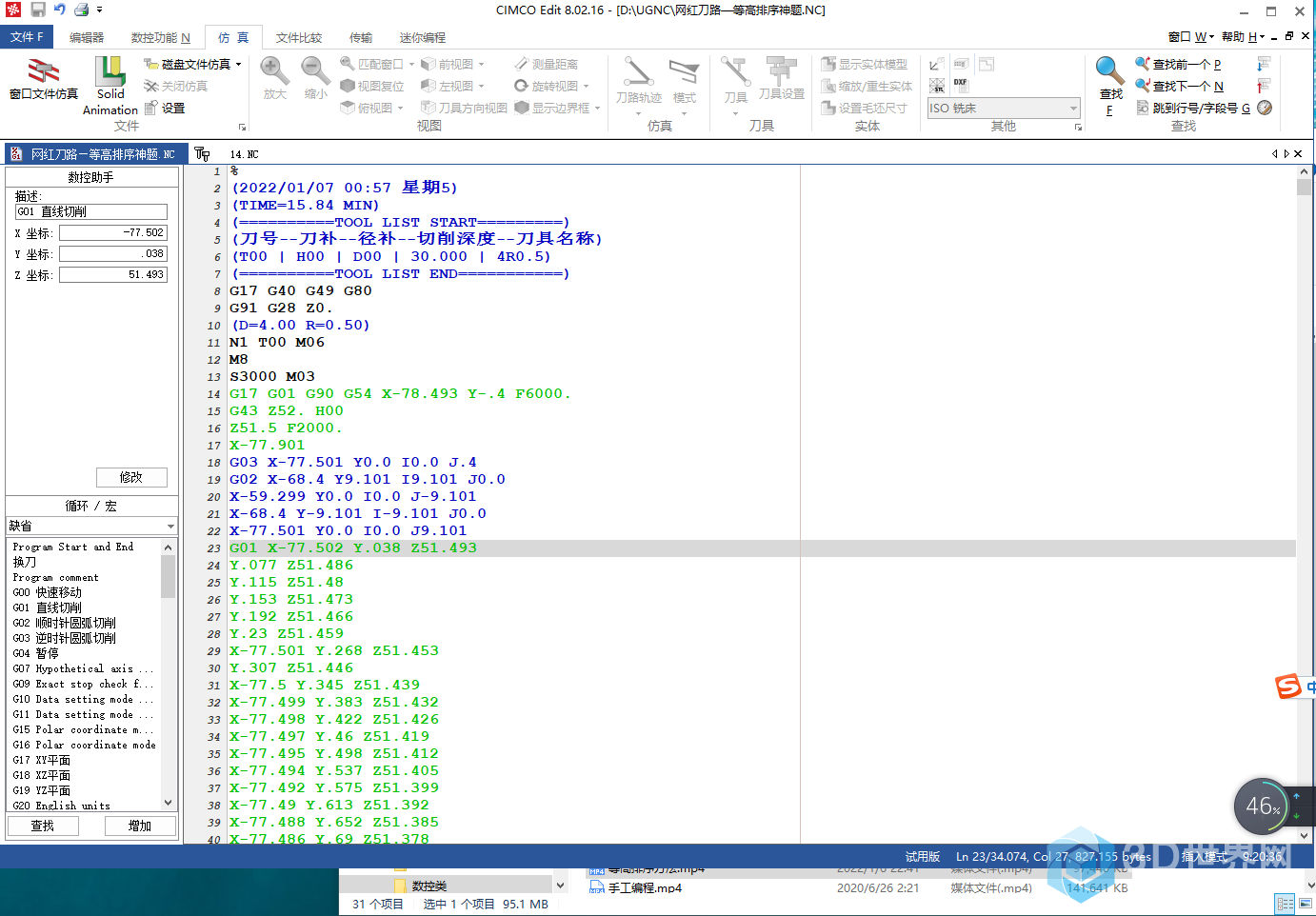This screenshot has width=1316, height=916.
Task: Open the 帮助 H dropdown menu
Action: click(1244, 36)
